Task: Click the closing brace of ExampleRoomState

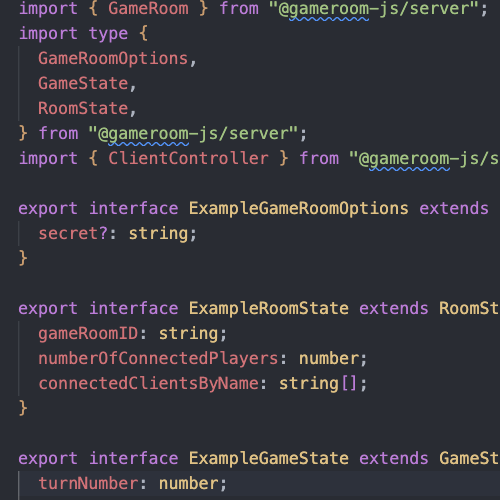Action: tap(23, 408)
